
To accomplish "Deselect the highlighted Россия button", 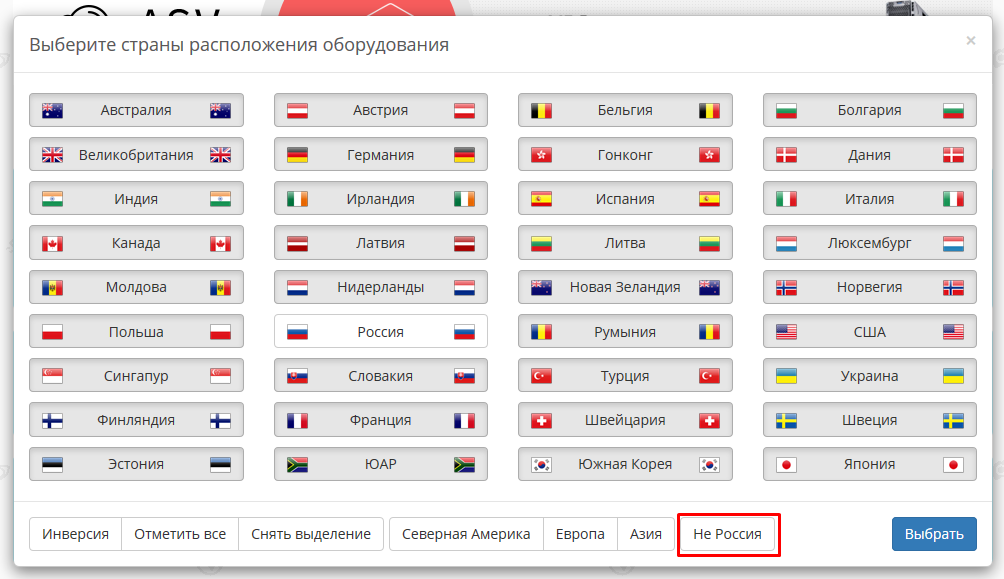I will coord(381,332).
